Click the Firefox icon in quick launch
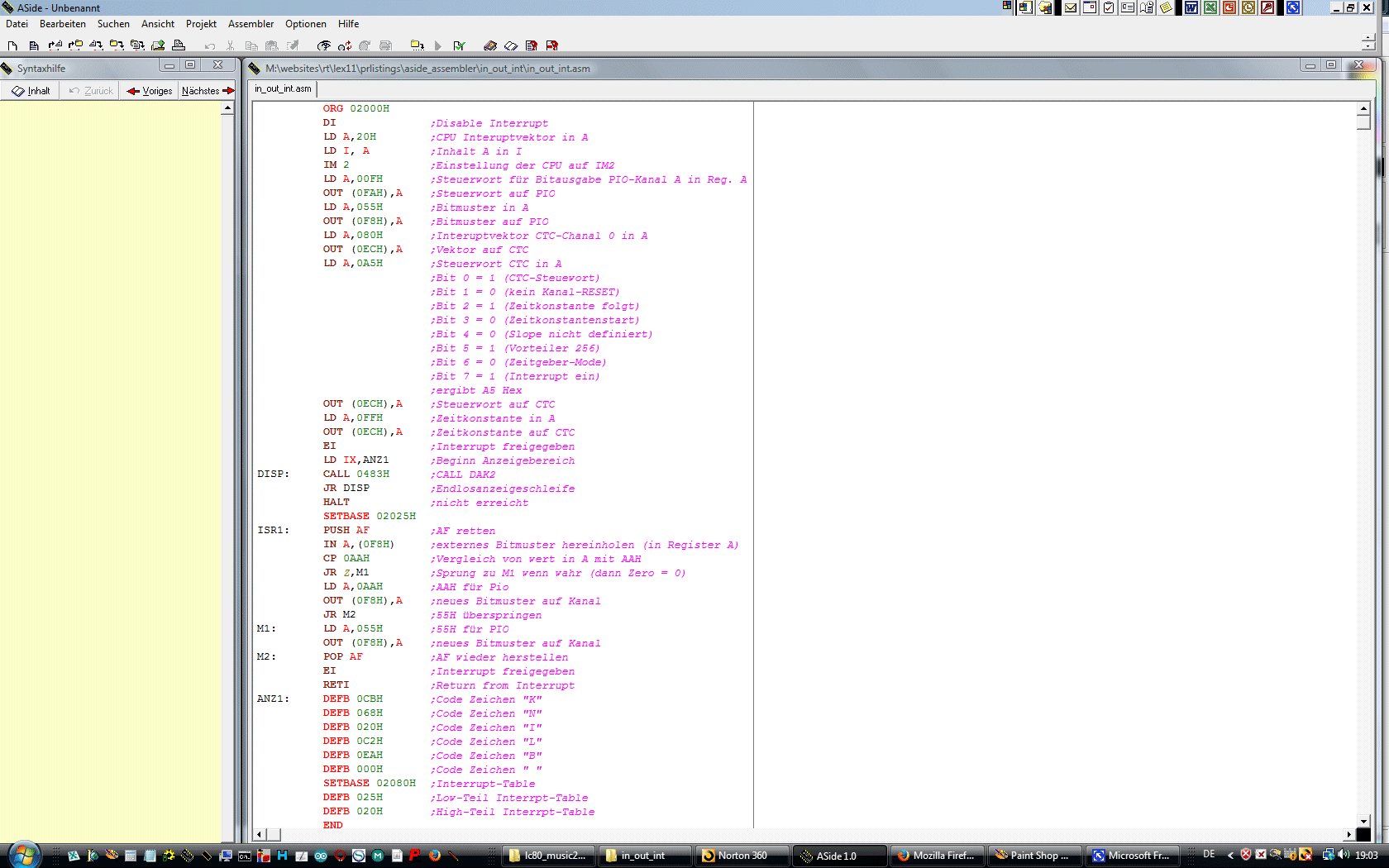Viewport: 1389px width, 868px height. click(x=435, y=856)
